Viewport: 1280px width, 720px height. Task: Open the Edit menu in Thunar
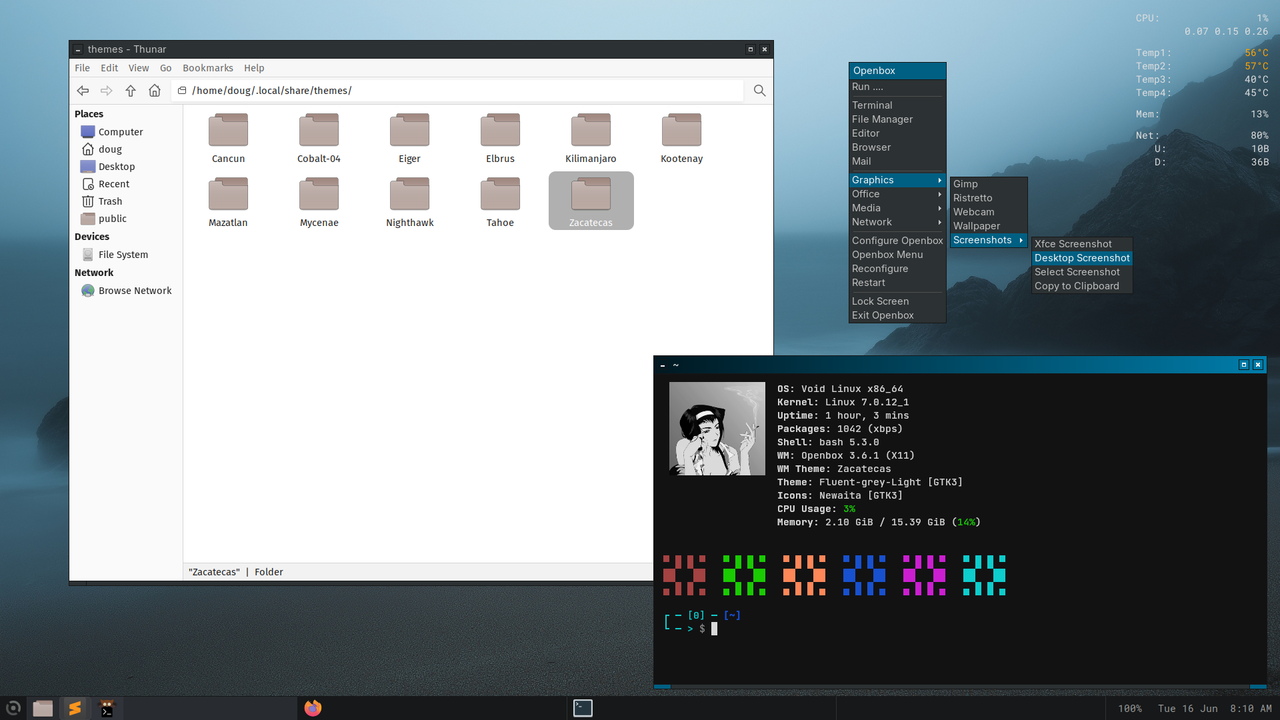pos(109,68)
